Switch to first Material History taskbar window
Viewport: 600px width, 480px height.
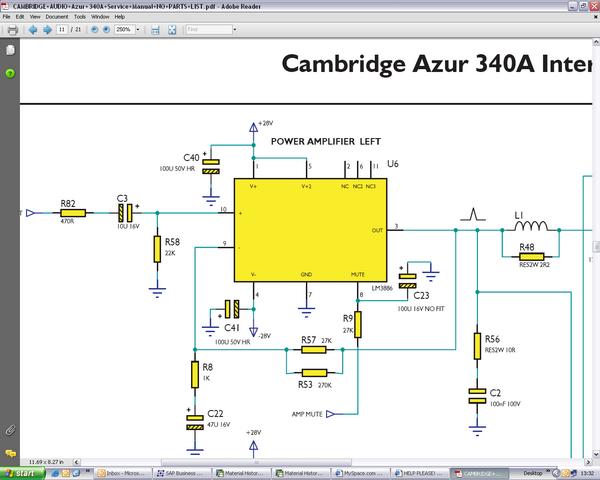(x=242, y=473)
